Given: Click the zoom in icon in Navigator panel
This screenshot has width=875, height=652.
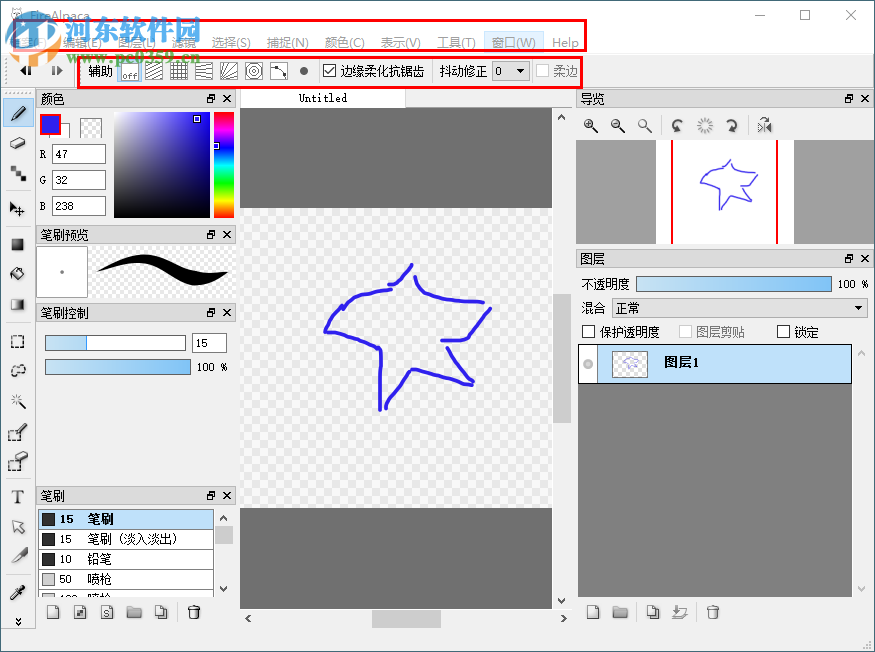Looking at the screenshot, I should (590, 126).
